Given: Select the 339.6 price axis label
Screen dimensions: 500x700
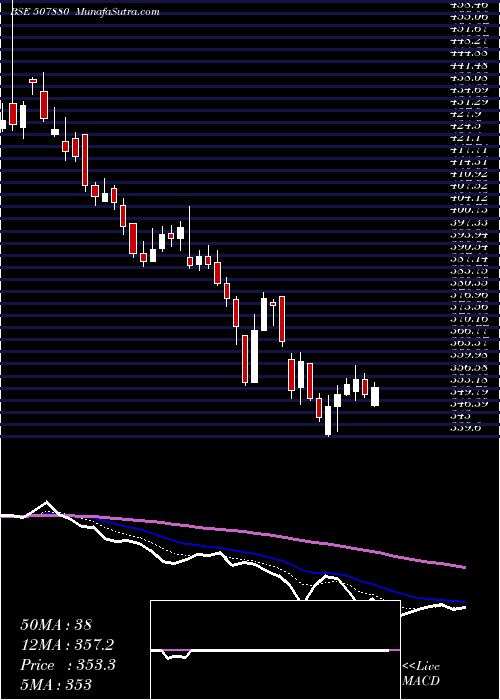Looking at the screenshot, I should pos(465,428).
